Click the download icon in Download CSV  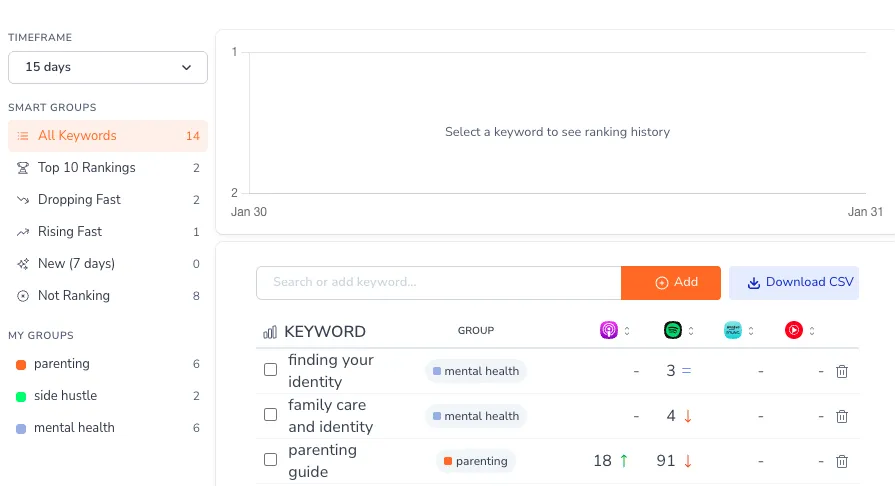pos(754,283)
